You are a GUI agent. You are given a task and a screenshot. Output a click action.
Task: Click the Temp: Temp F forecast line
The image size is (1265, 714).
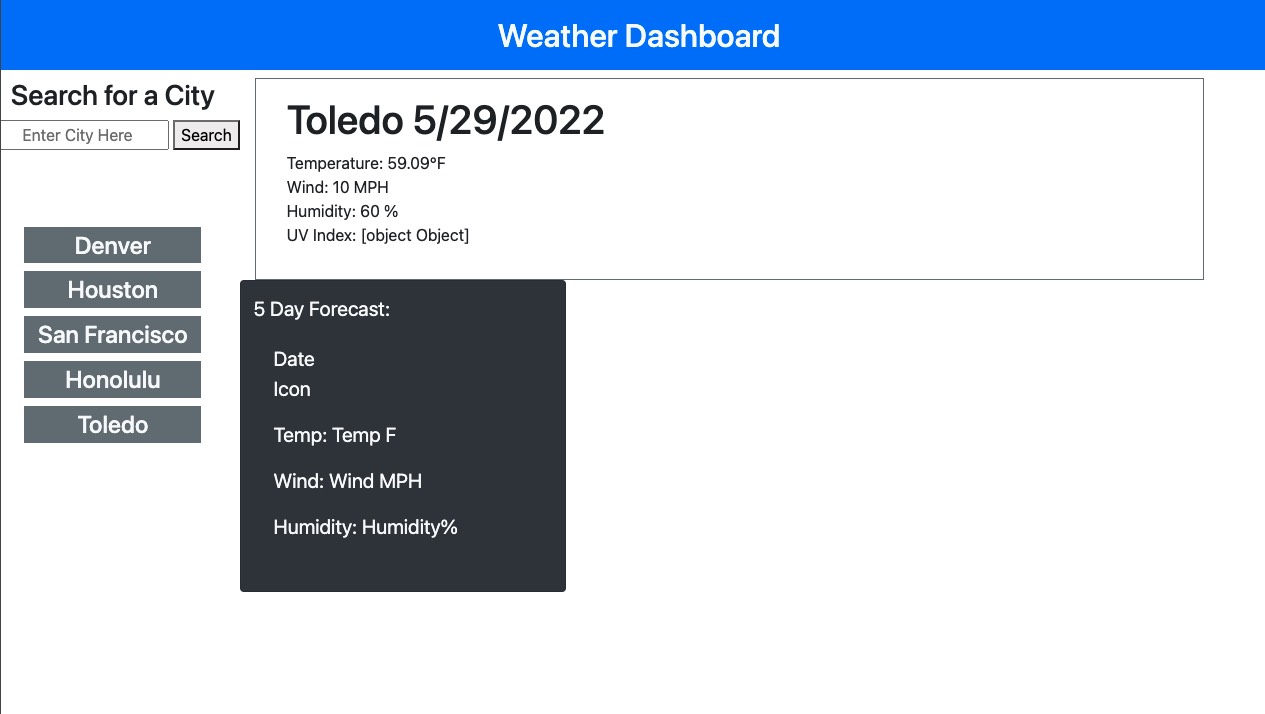pos(335,435)
